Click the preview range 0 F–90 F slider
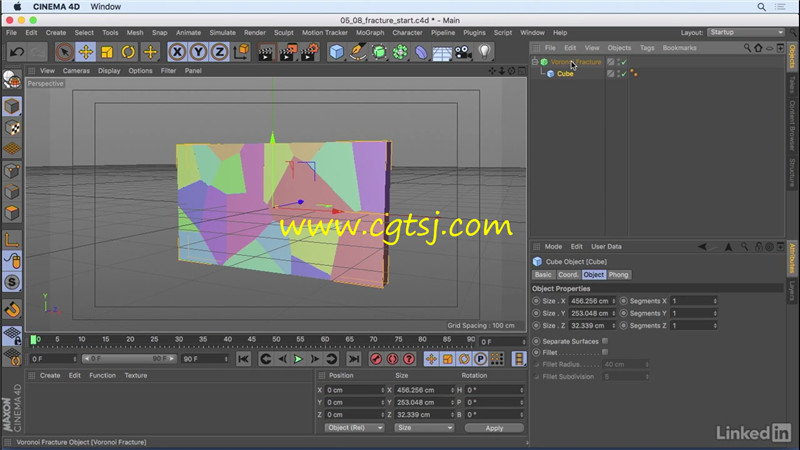 coord(130,359)
